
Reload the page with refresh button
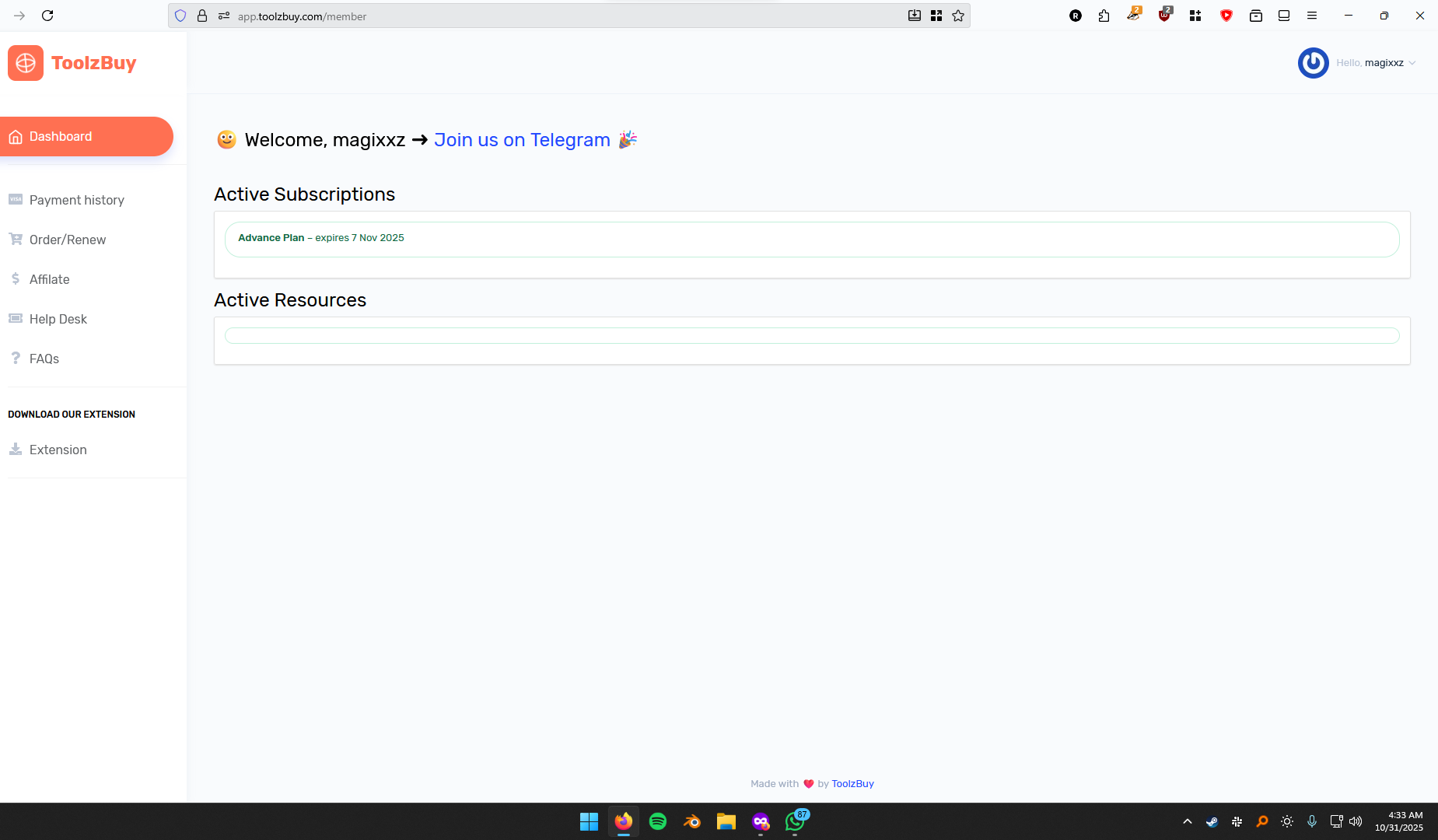pyautogui.click(x=47, y=16)
